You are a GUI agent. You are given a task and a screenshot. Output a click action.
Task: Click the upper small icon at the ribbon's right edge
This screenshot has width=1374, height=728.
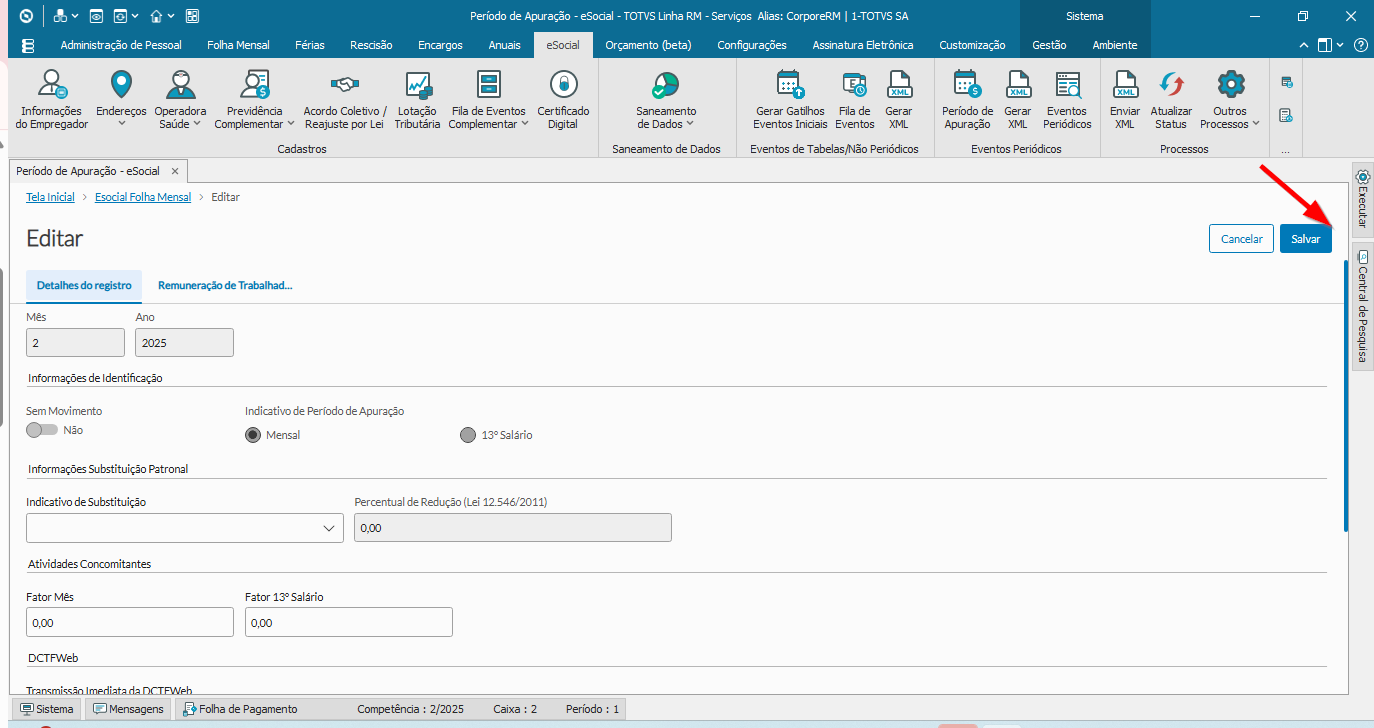click(1287, 82)
